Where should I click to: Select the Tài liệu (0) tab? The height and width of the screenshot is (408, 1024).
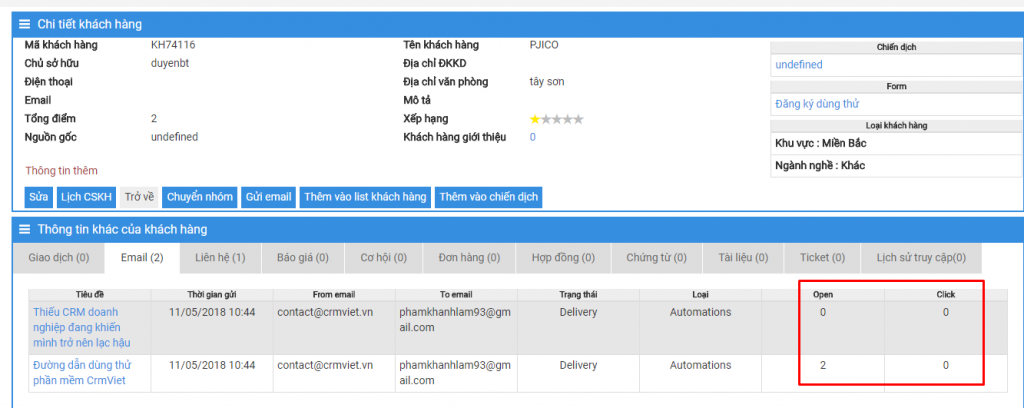click(x=743, y=258)
